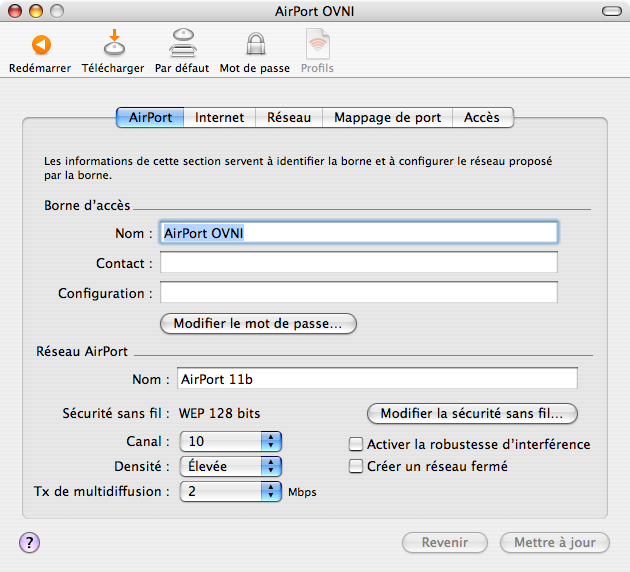Check Créer un réseau fermé
630x572 pixels.
[356, 466]
